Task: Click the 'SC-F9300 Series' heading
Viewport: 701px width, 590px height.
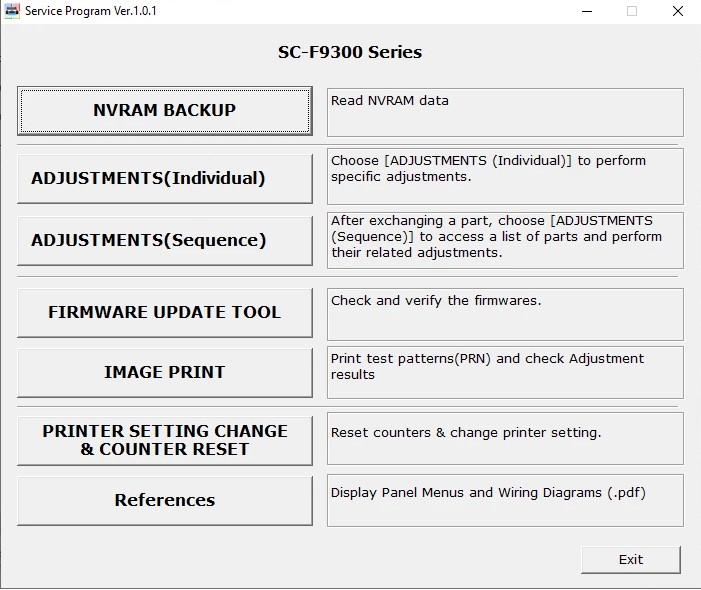Action: pos(350,52)
